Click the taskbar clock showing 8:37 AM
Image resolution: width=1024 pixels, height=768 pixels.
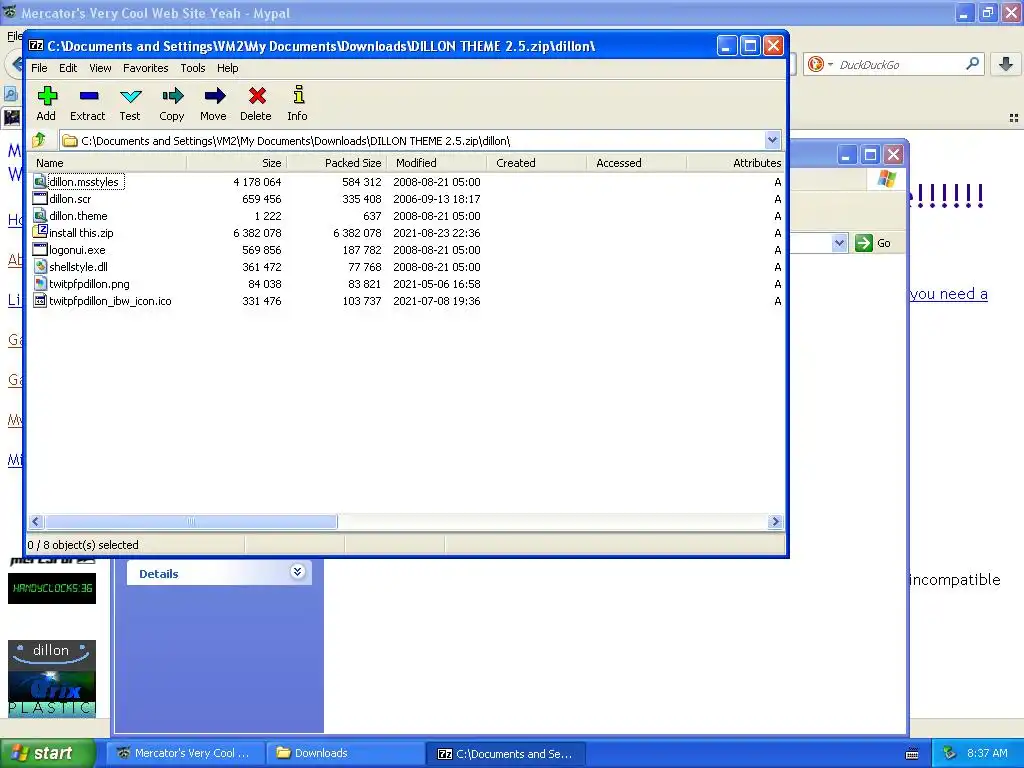[987, 753]
